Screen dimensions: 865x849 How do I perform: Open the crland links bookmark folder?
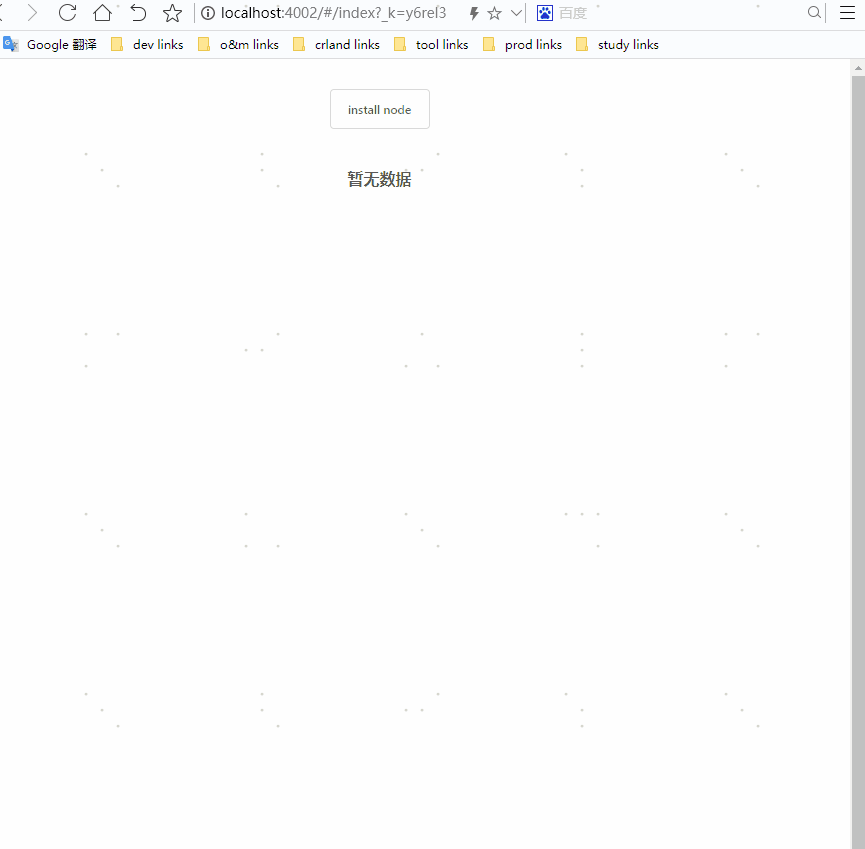[337, 45]
